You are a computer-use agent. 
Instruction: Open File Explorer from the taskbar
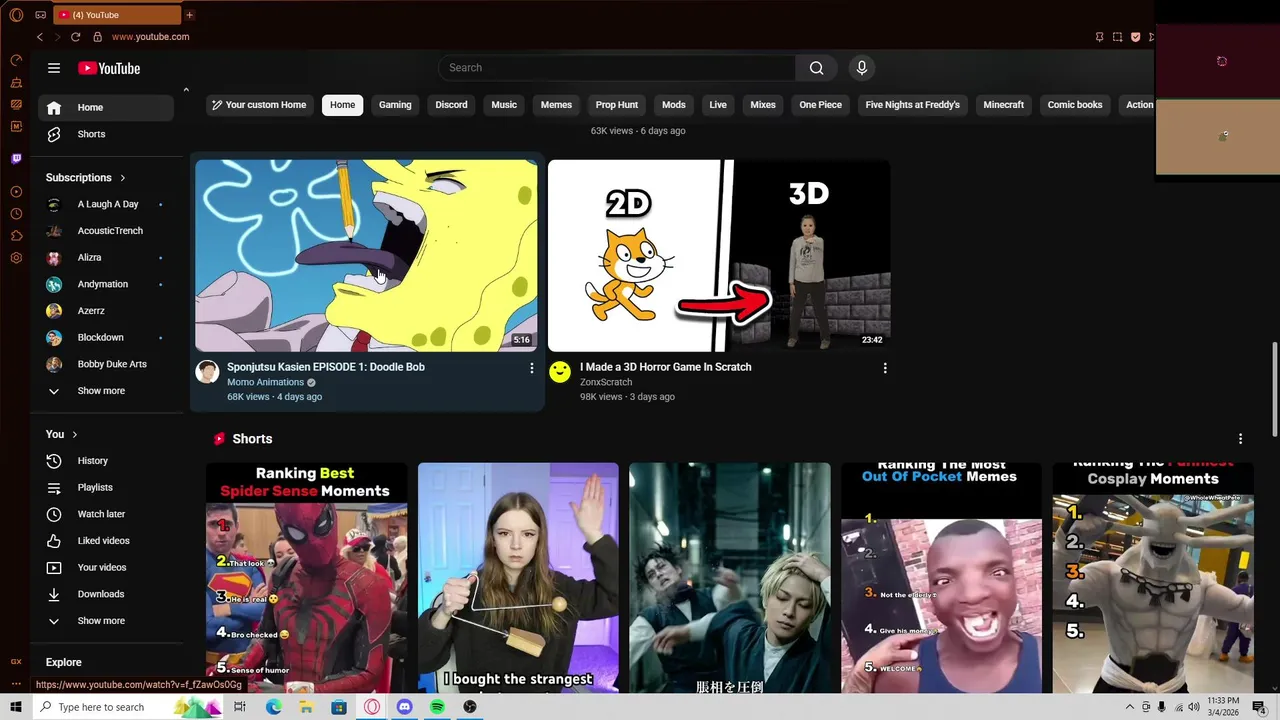[306, 707]
